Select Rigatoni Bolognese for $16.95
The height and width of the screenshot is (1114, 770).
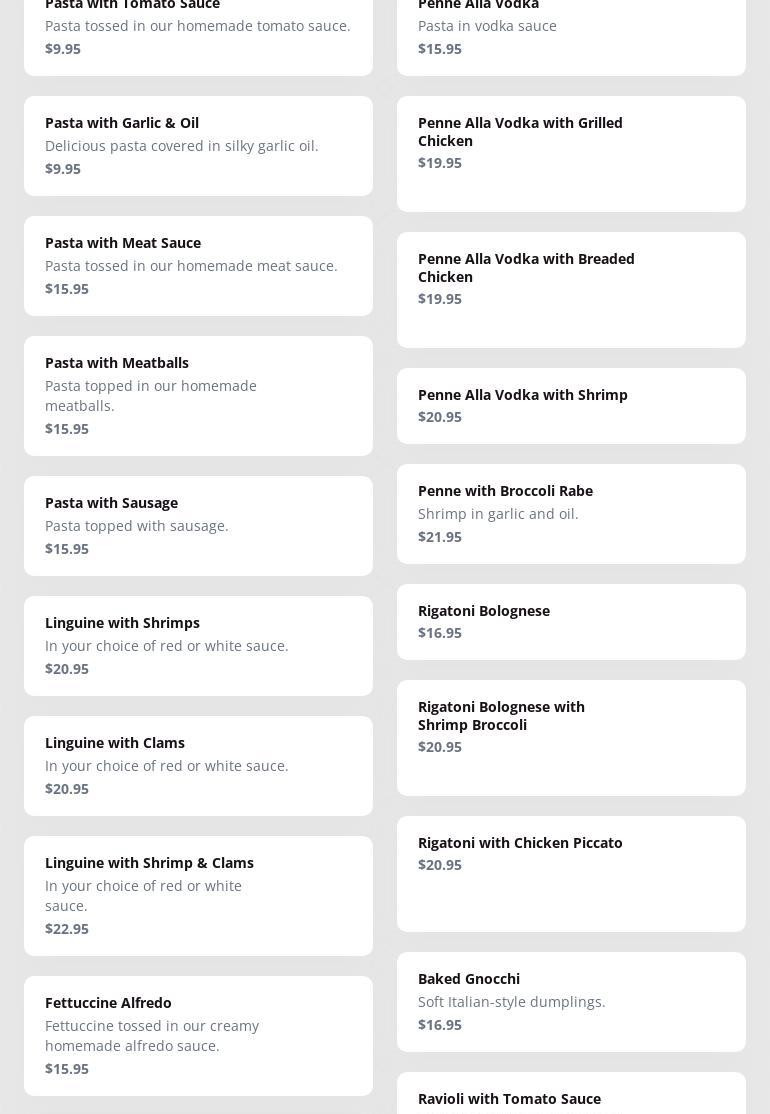(571, 622)
